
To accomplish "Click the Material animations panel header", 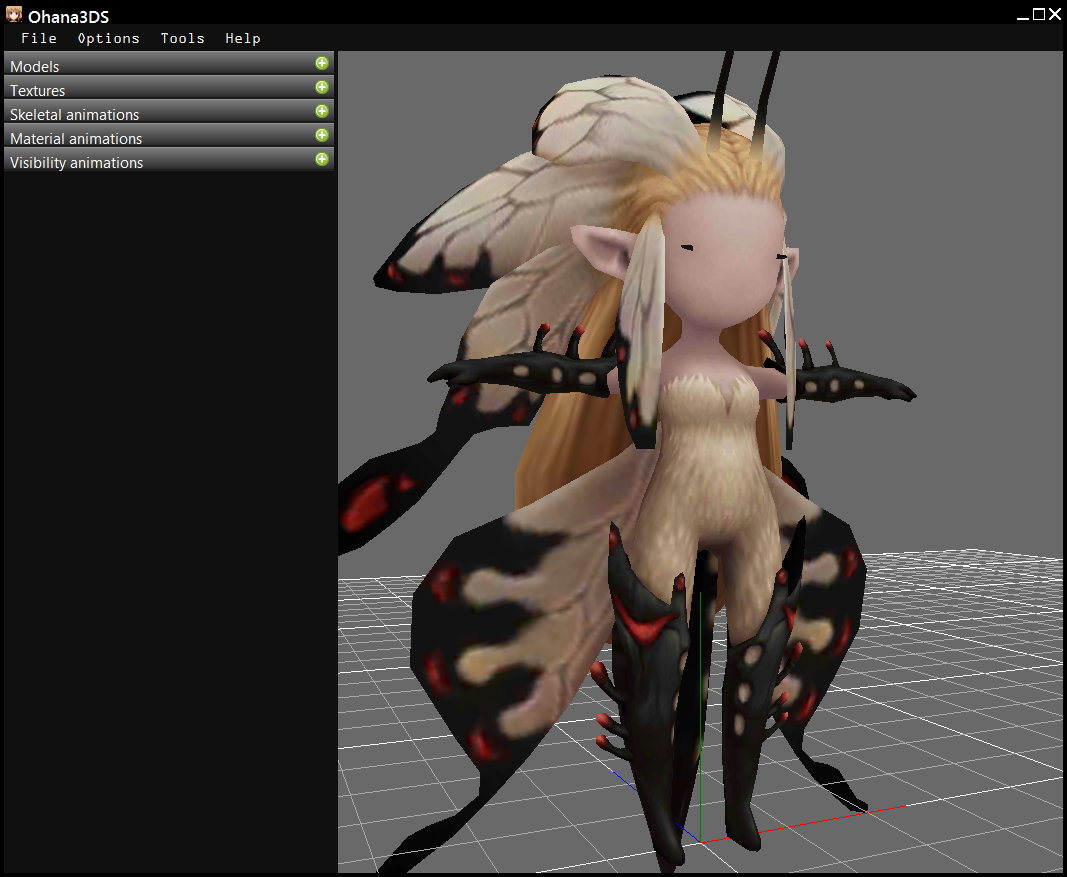I will click(169, 135).
